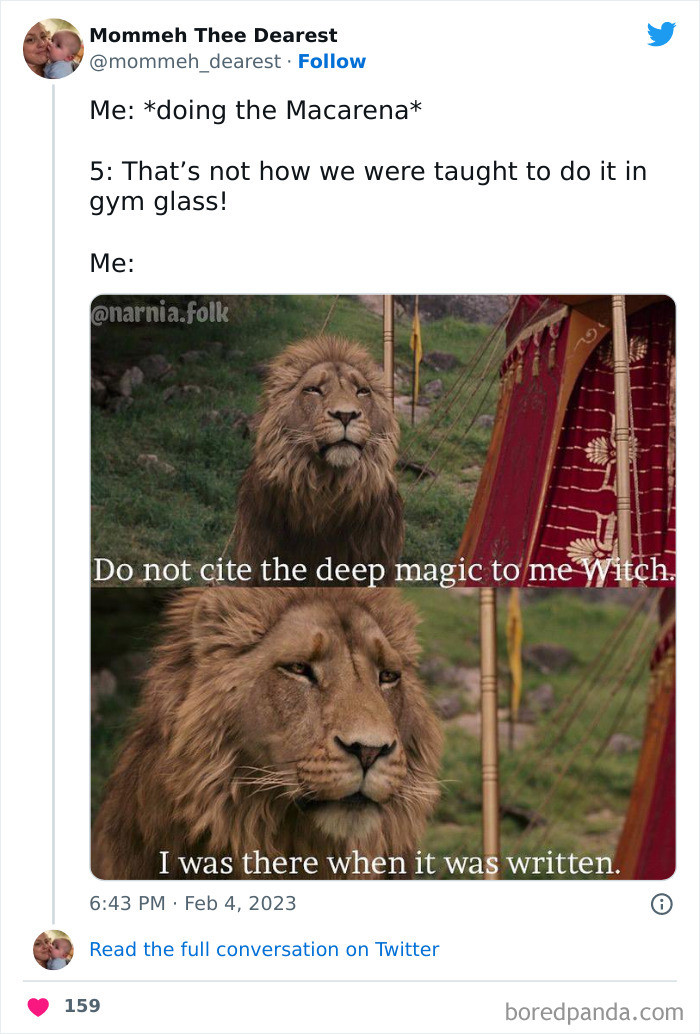
Task: Like the tweet with the heart icon
Action: pyautogui.click(x=37, y=1005)
